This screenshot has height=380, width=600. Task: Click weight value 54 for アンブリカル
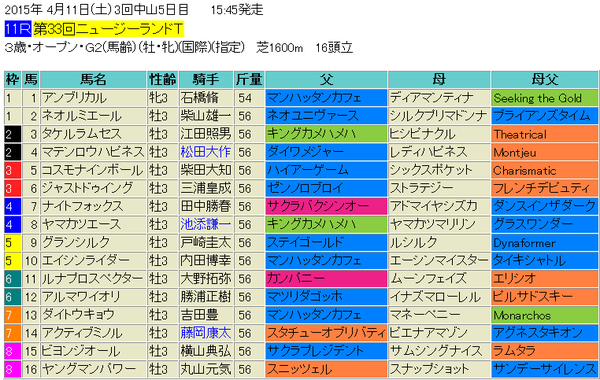click(245, 98)
